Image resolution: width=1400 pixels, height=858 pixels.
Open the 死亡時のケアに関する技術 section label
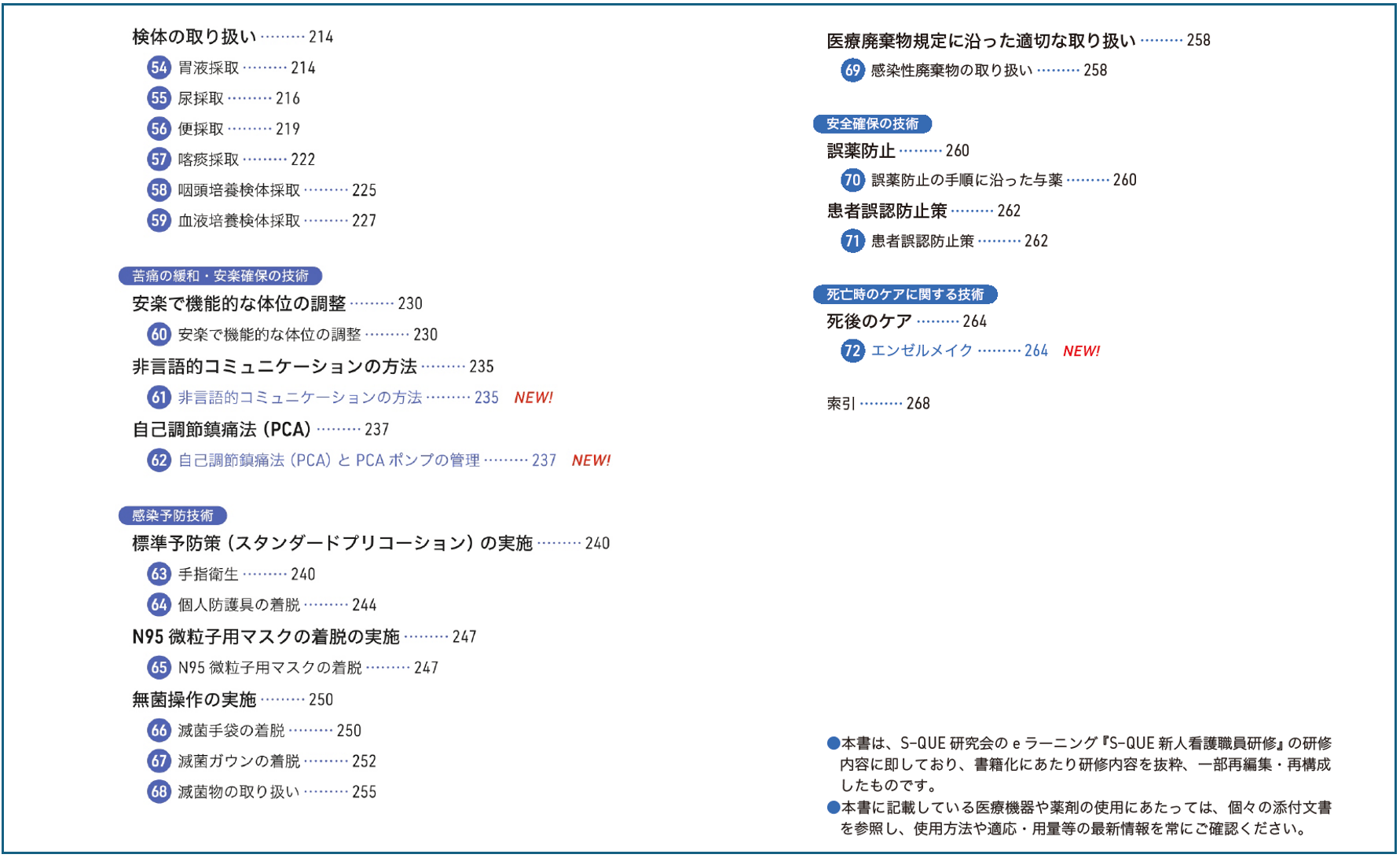point(905,295)
